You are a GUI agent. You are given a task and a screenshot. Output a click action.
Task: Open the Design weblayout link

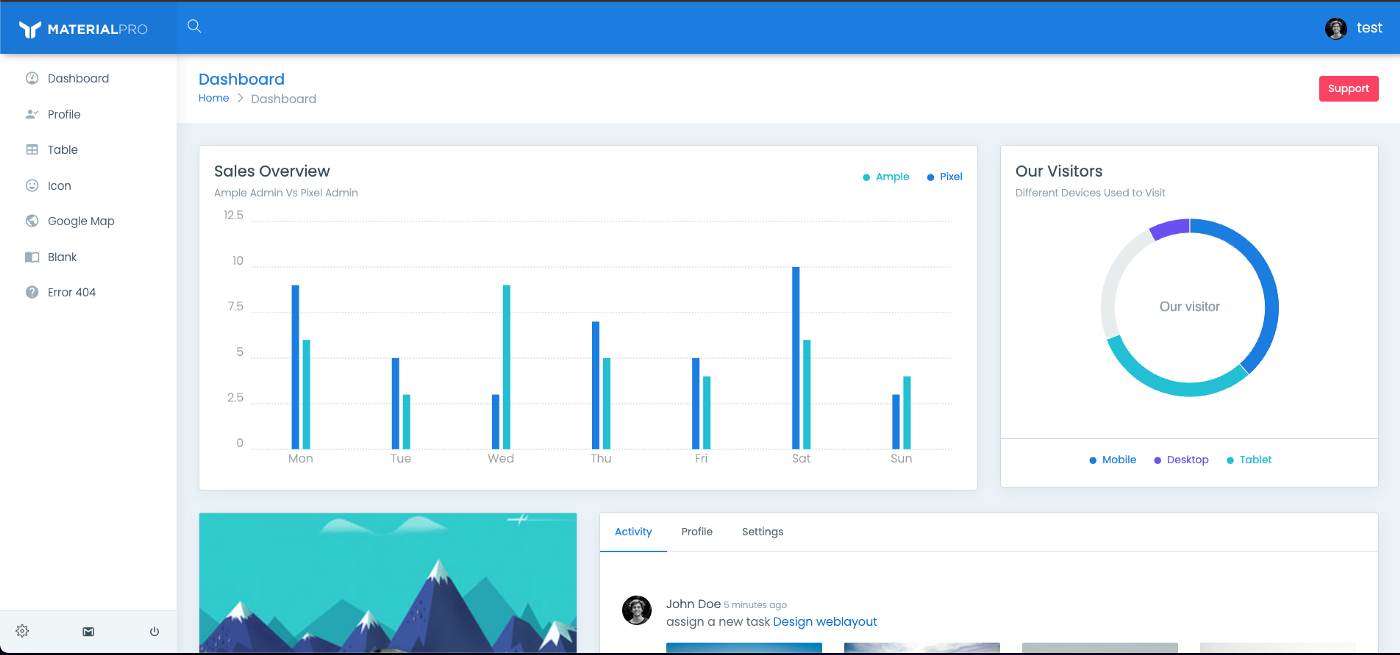click(x=825, y=622)
